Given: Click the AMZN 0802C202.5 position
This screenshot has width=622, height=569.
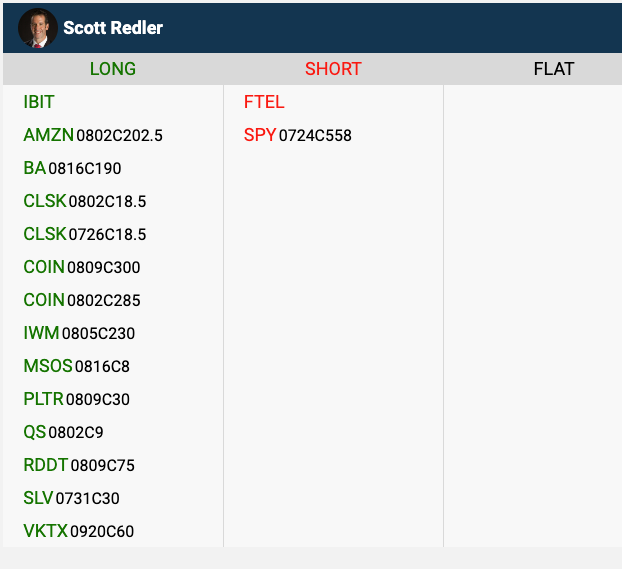Looking at the screenshot, I should point(92,135).
